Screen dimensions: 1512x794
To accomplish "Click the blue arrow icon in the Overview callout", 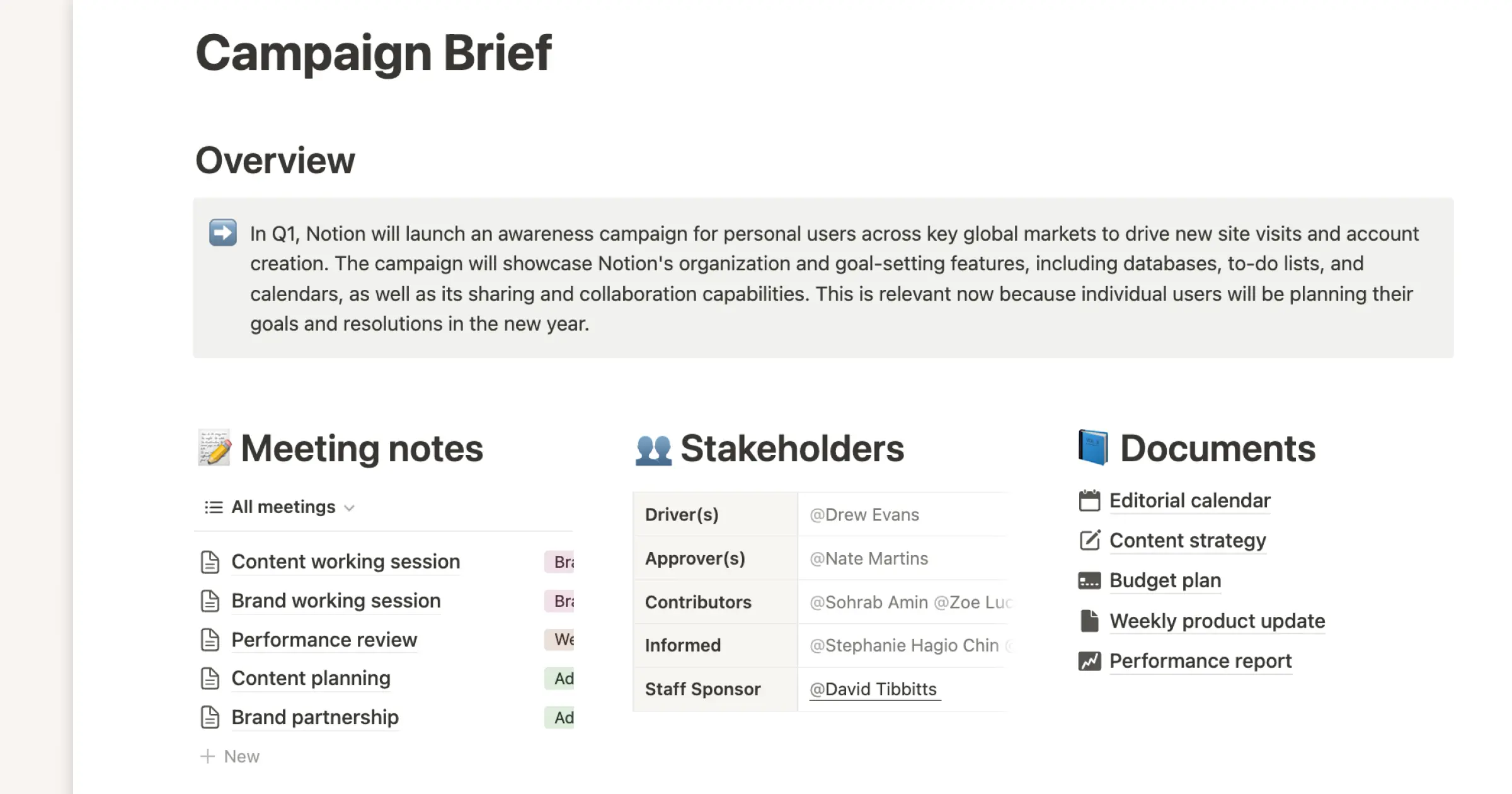I will click(222, 232).
